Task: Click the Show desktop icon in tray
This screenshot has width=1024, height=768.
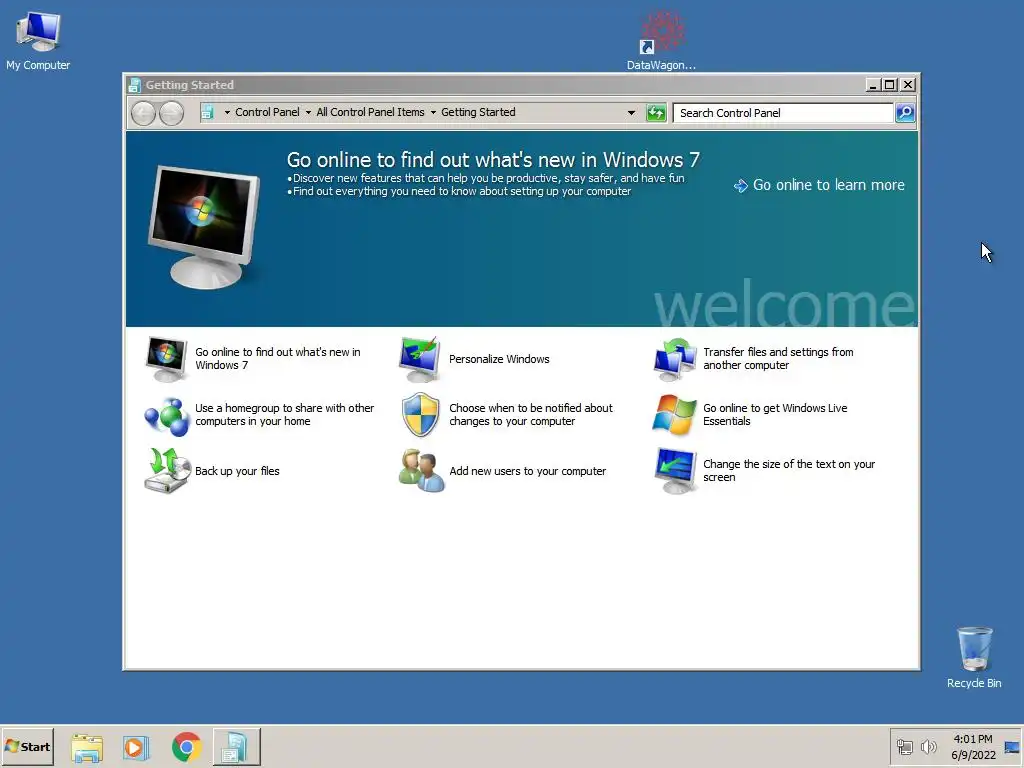Action: coord(1012,747)
